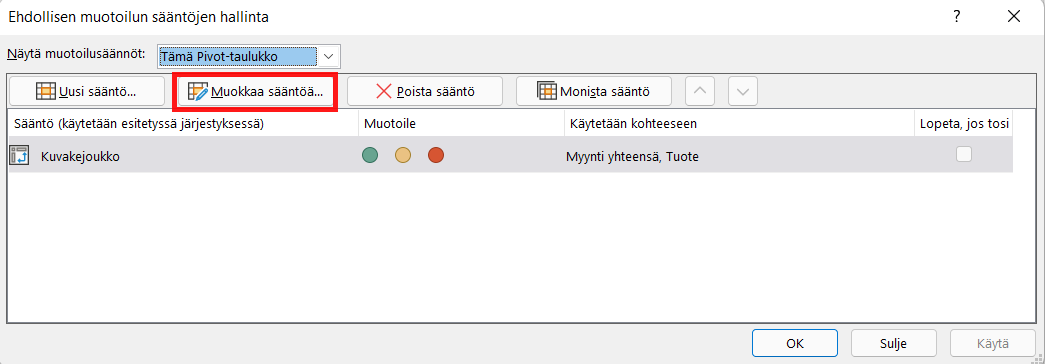This screenshot has width=1045, height=364.
Task: Select the Kuvakejoukko rule row
Action: [x=511, y=155]
